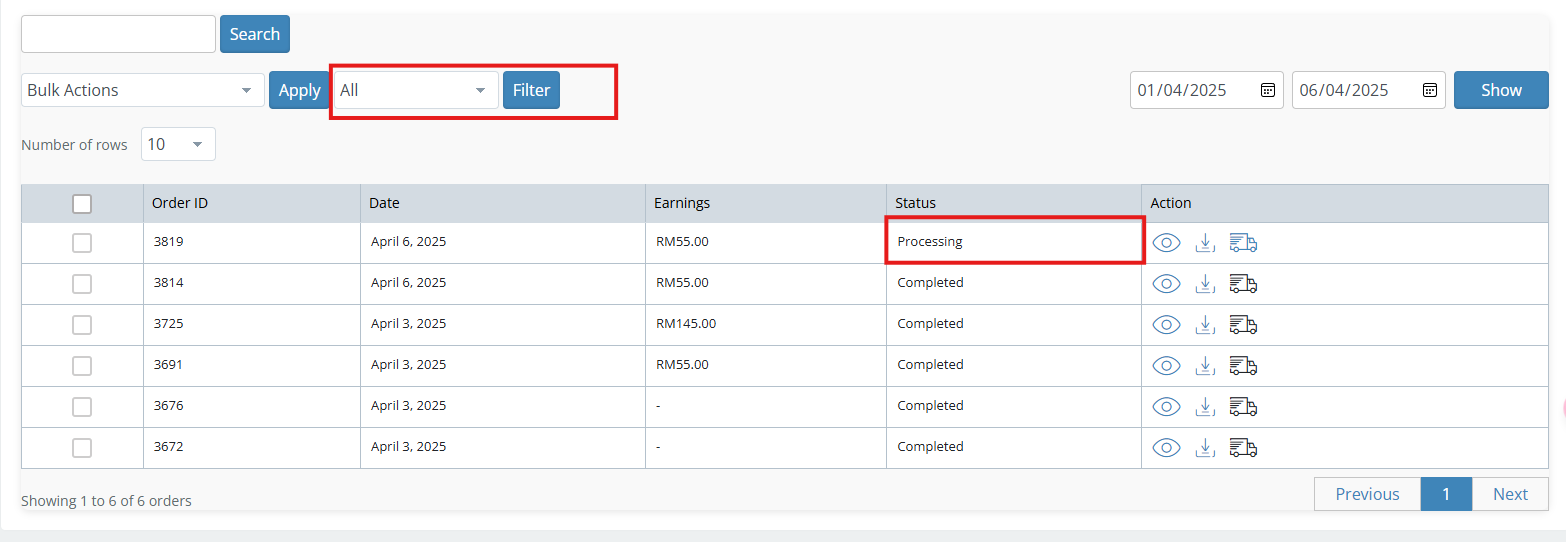Click Show button for date range
Screen dimensions: 1566x542
[x=1501, y=90]
